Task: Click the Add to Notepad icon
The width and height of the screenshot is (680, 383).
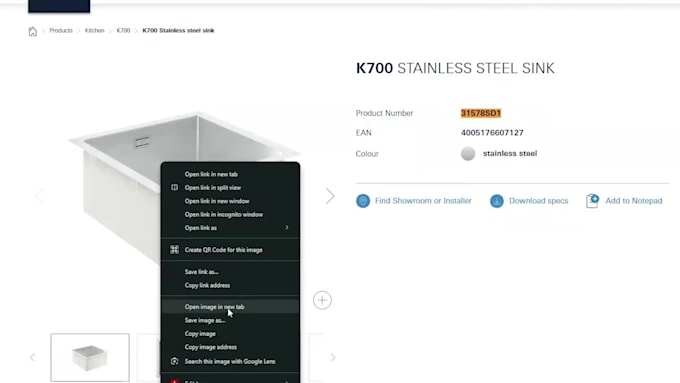Action: coord(592,201)
